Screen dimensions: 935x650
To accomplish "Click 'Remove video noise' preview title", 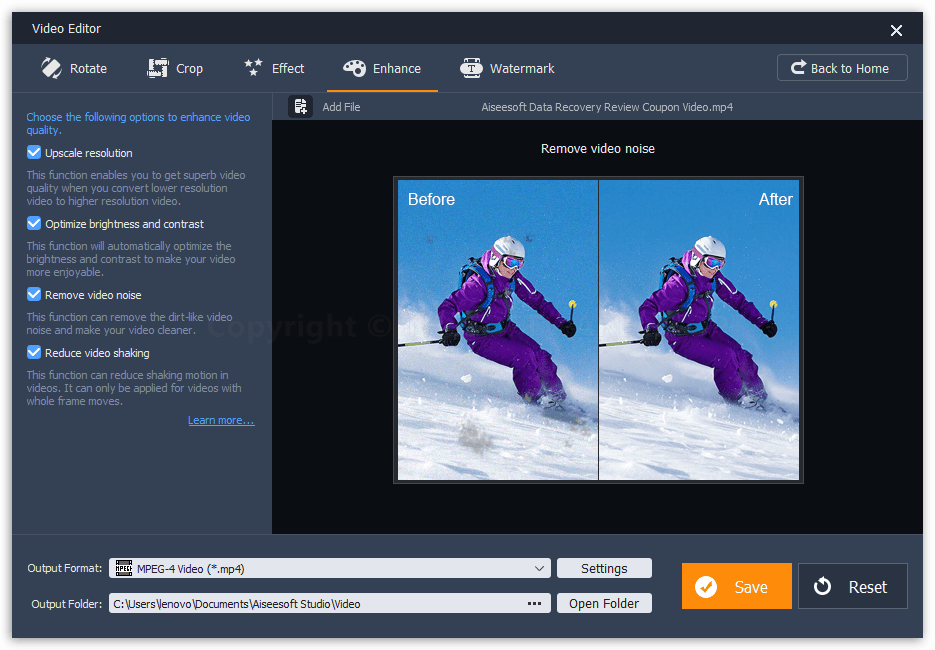I will click(597, 148).
